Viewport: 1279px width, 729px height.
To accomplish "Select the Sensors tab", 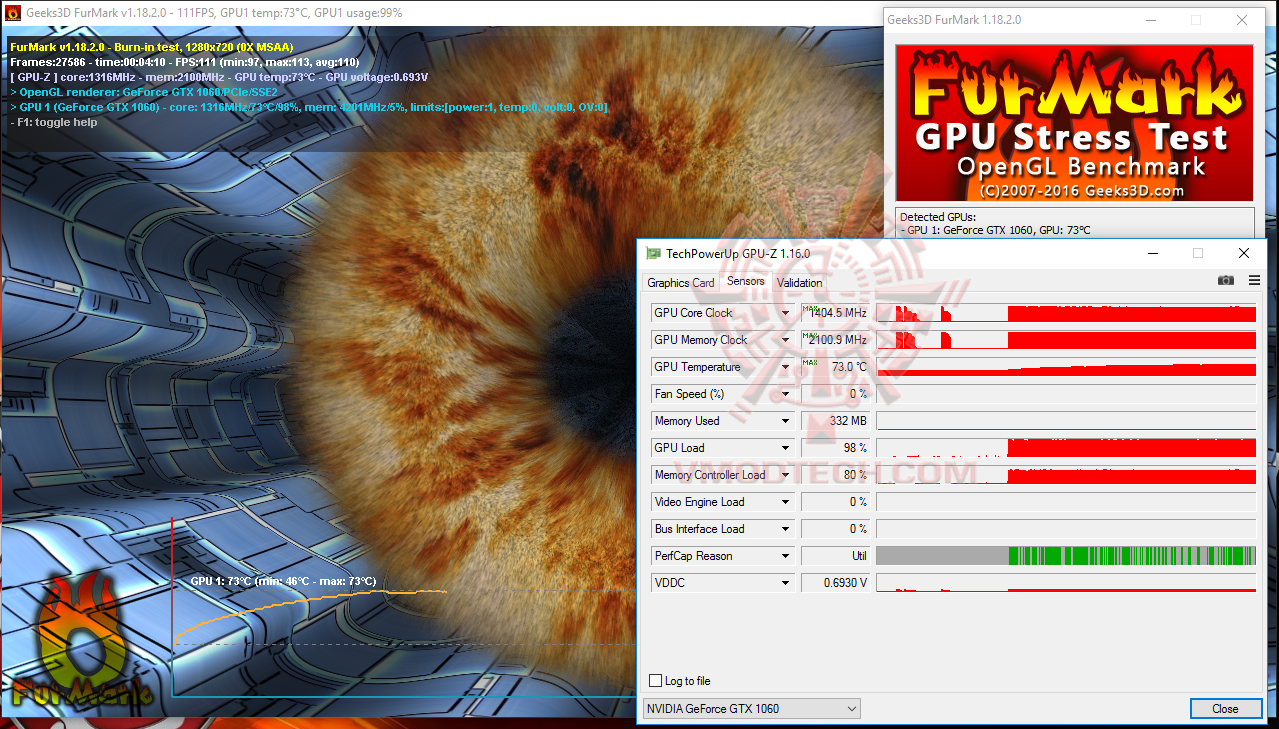I will 746,282.
